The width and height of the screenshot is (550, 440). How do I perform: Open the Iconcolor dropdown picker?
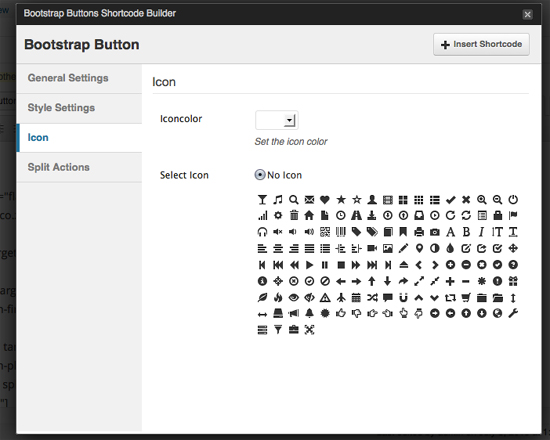coord(276,120)
